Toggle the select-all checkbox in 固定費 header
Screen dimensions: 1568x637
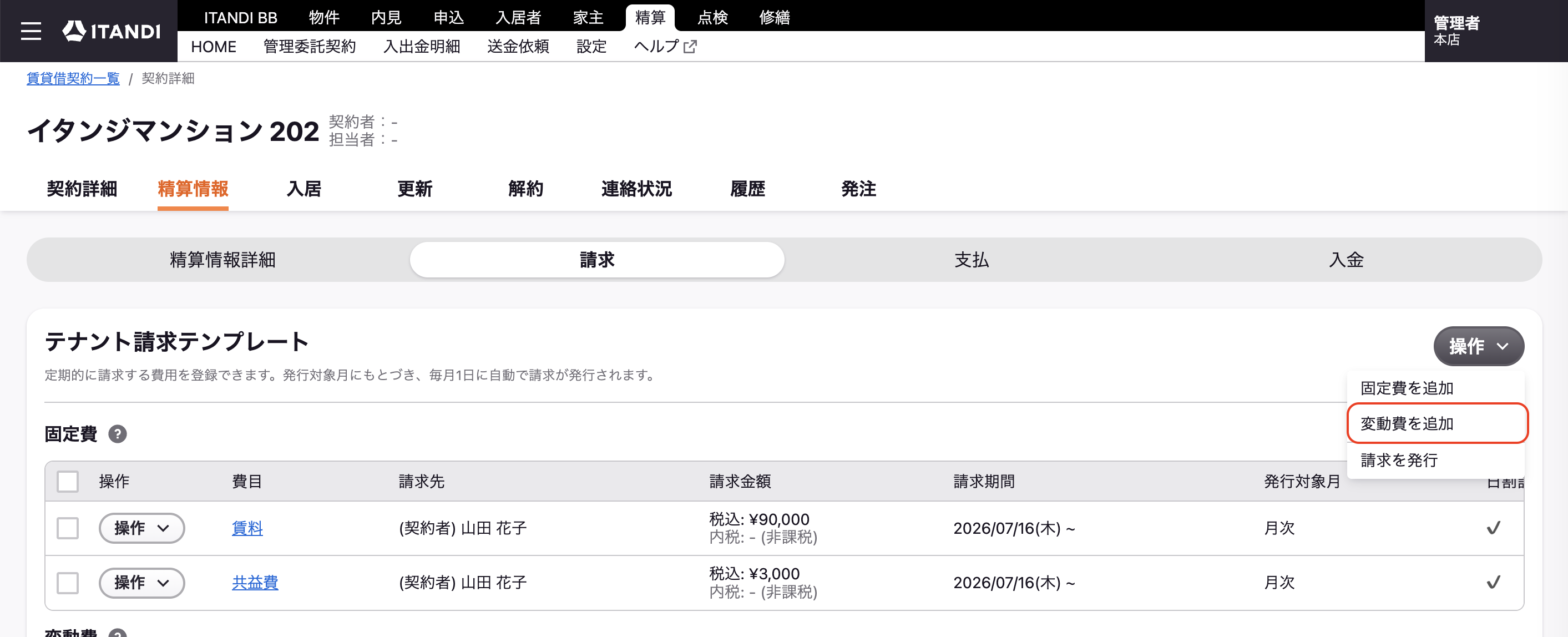point(68,481)
